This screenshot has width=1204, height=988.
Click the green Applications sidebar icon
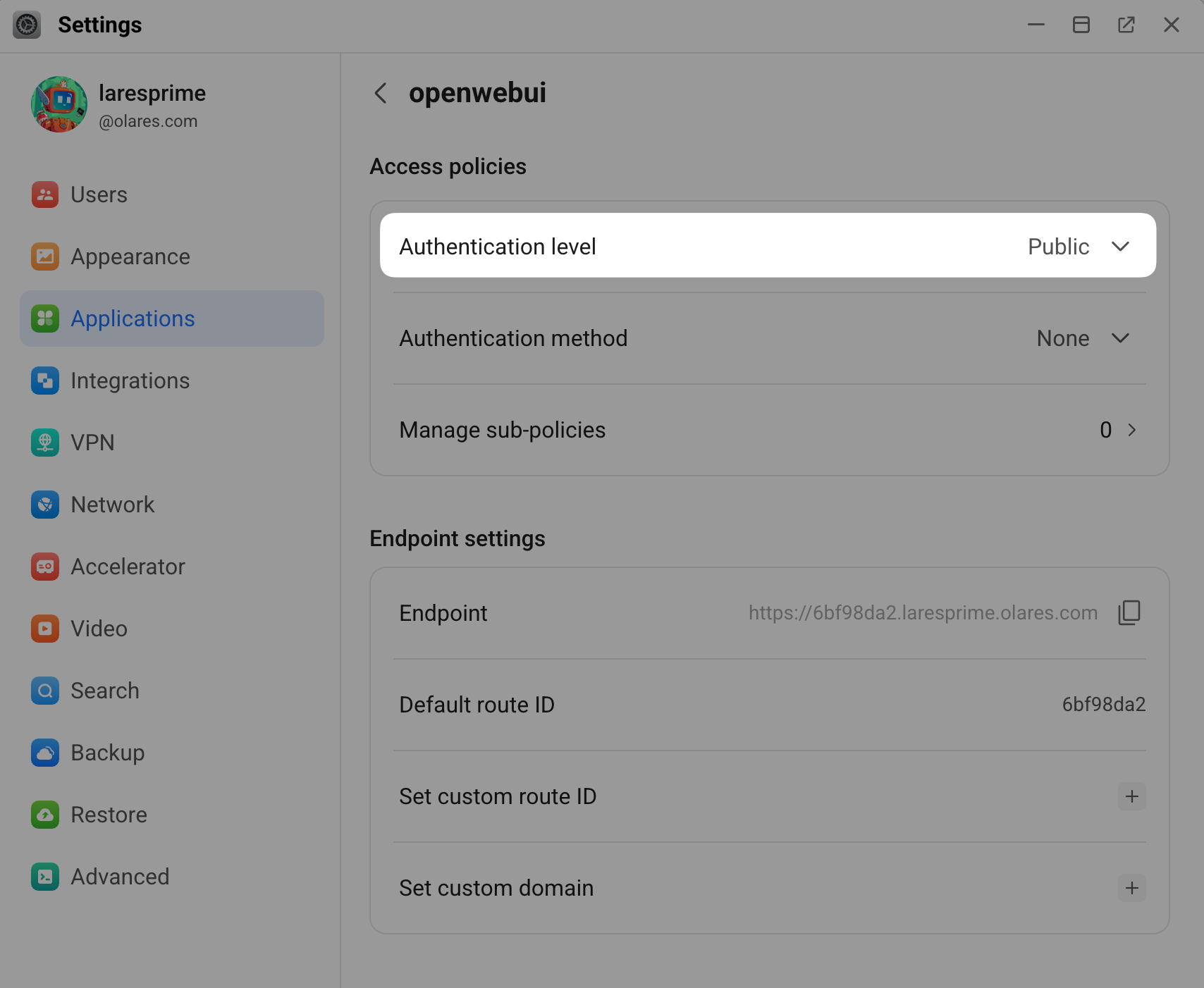click(x=45, y=319)
